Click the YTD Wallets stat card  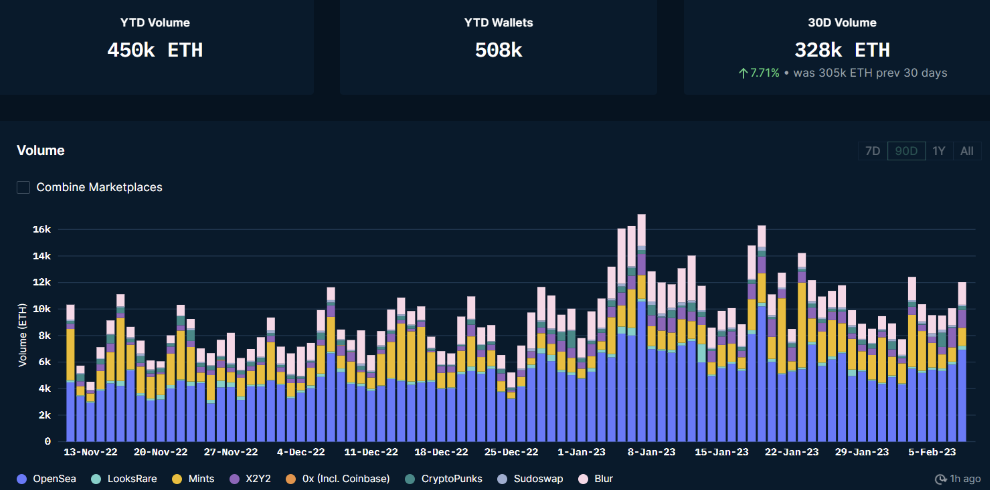(x=498, y=47)
